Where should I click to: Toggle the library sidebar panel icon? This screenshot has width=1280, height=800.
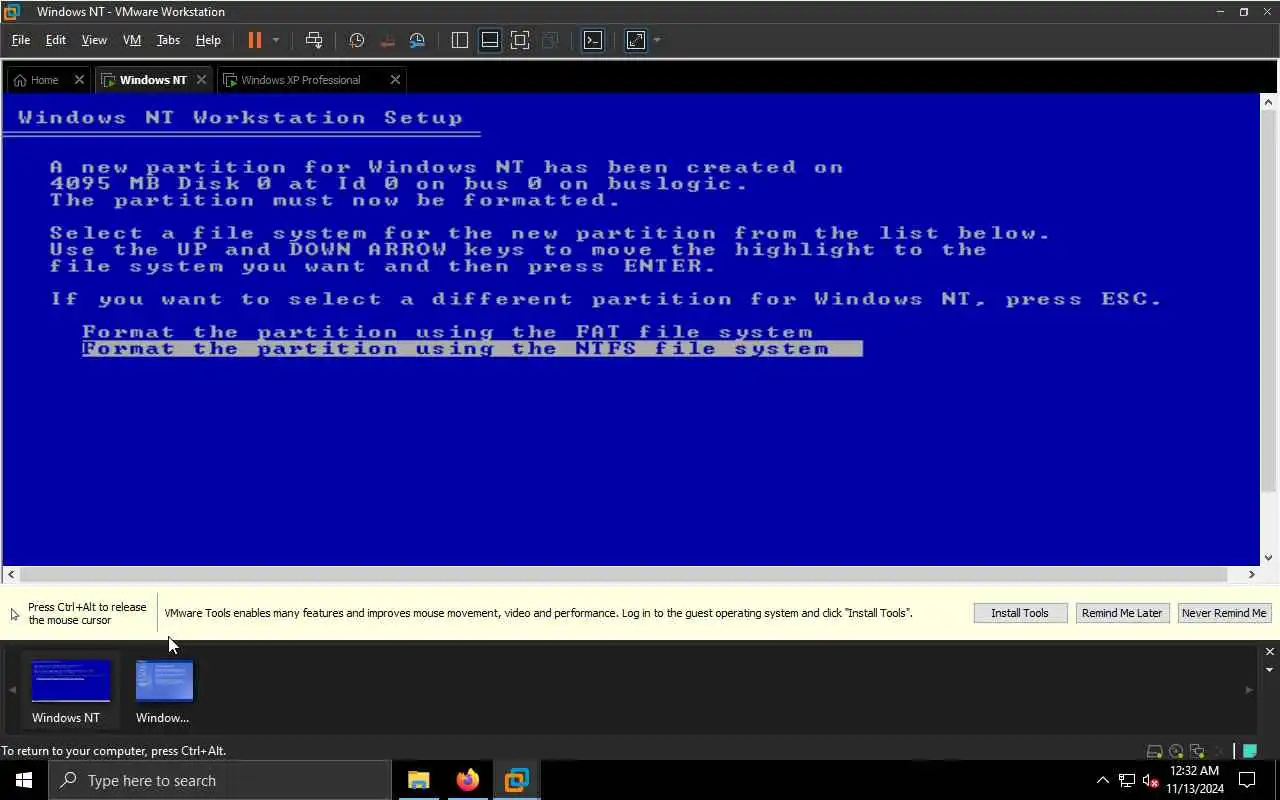[x=460, y=40]
